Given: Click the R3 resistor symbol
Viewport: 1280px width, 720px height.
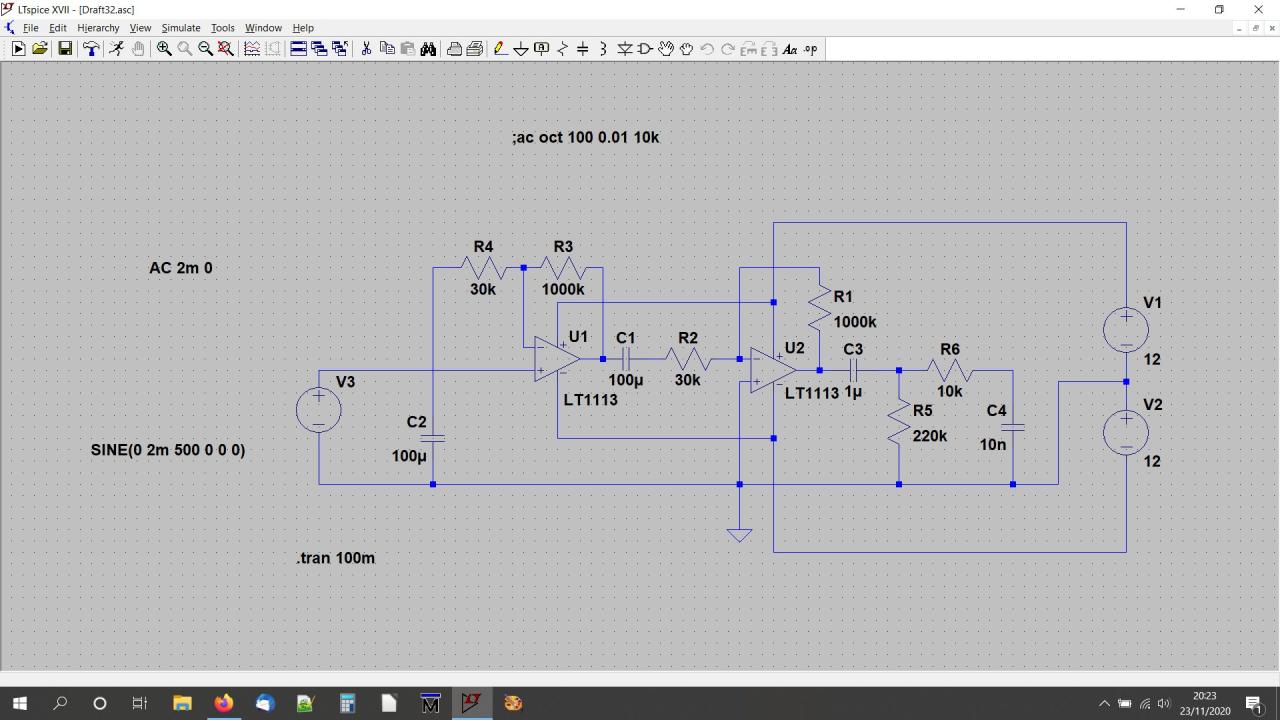Looking at the screenshot, I should tap(563, 268).
